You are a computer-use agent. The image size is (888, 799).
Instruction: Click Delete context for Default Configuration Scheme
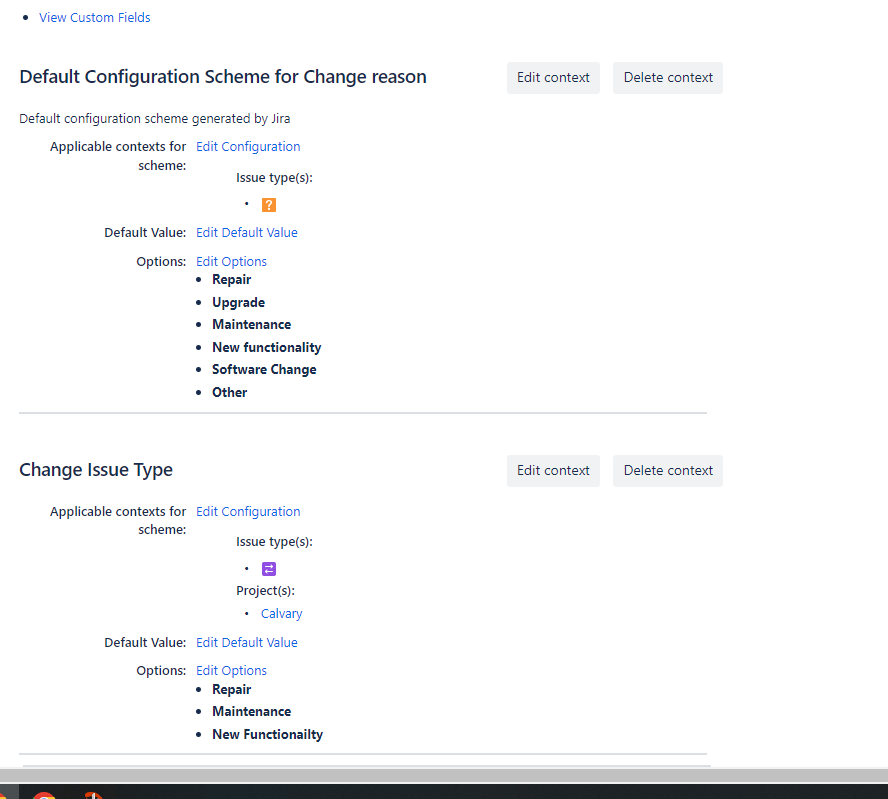click(668, 78)
